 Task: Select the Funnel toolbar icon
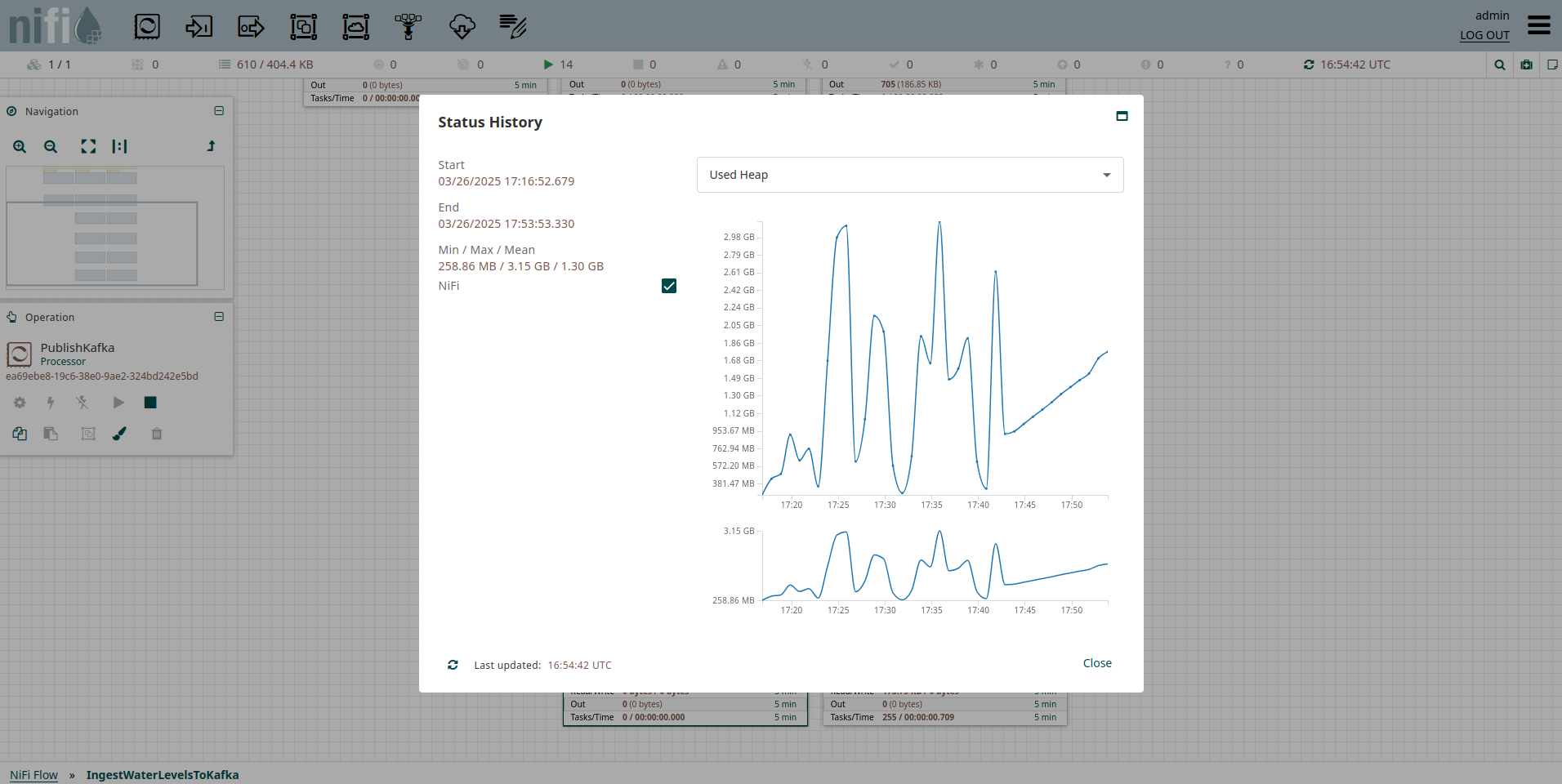[x=408, y=27]
